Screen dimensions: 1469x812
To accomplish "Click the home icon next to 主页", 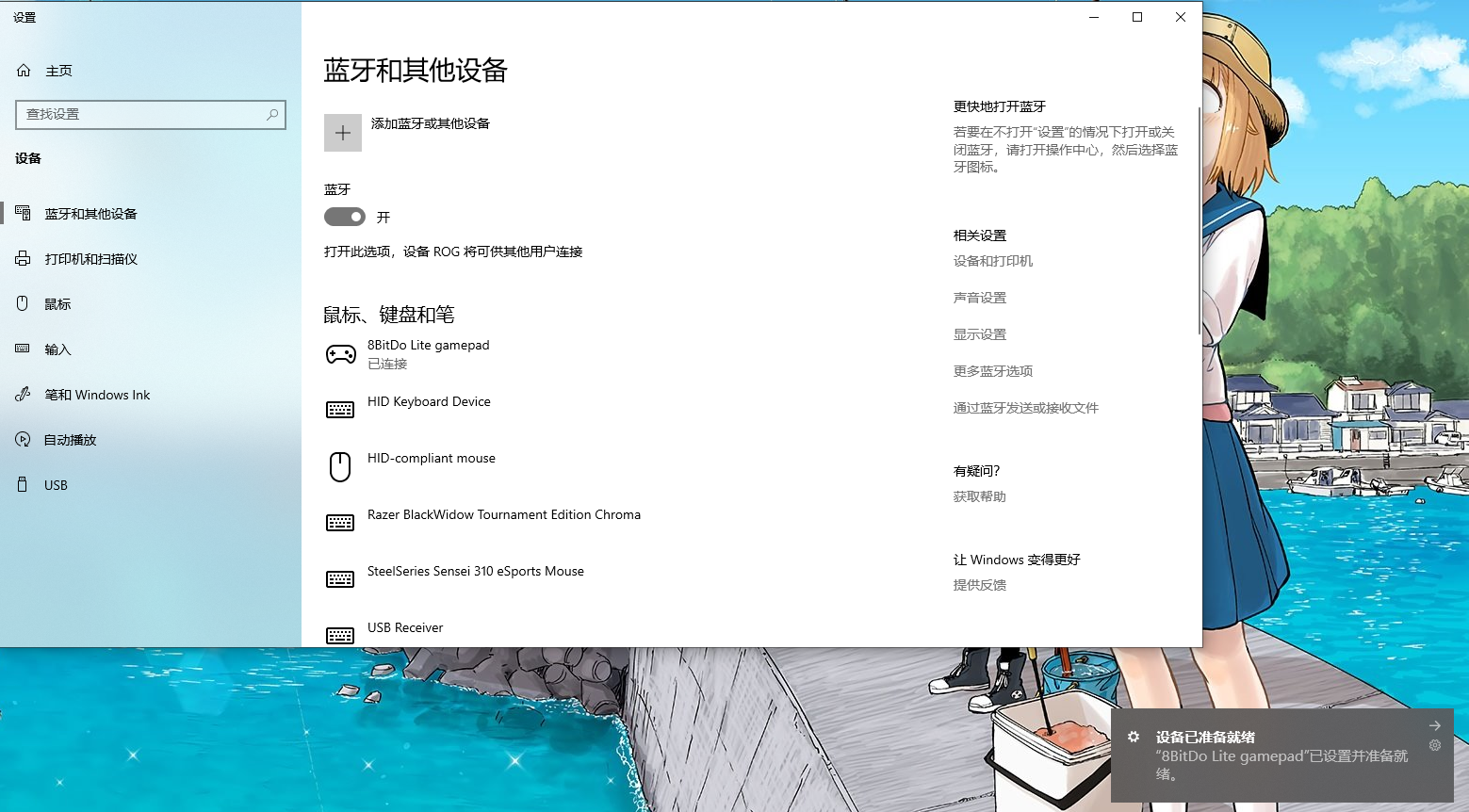I will pos(24,71).
